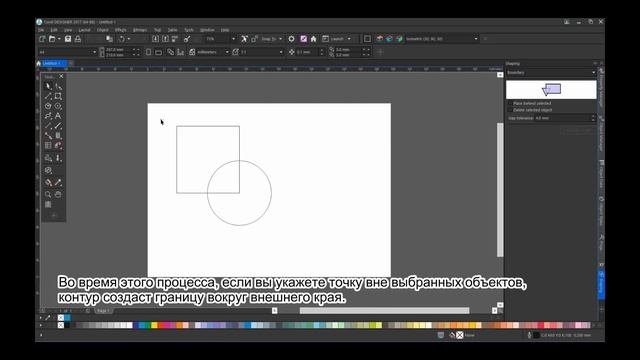
Task: Select the Pick tool in the toolbox
Action: click(48, 86)
